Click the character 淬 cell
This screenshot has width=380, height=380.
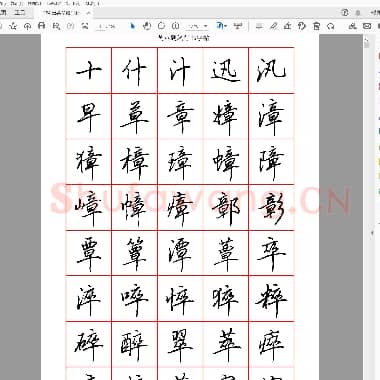point(89,299)
